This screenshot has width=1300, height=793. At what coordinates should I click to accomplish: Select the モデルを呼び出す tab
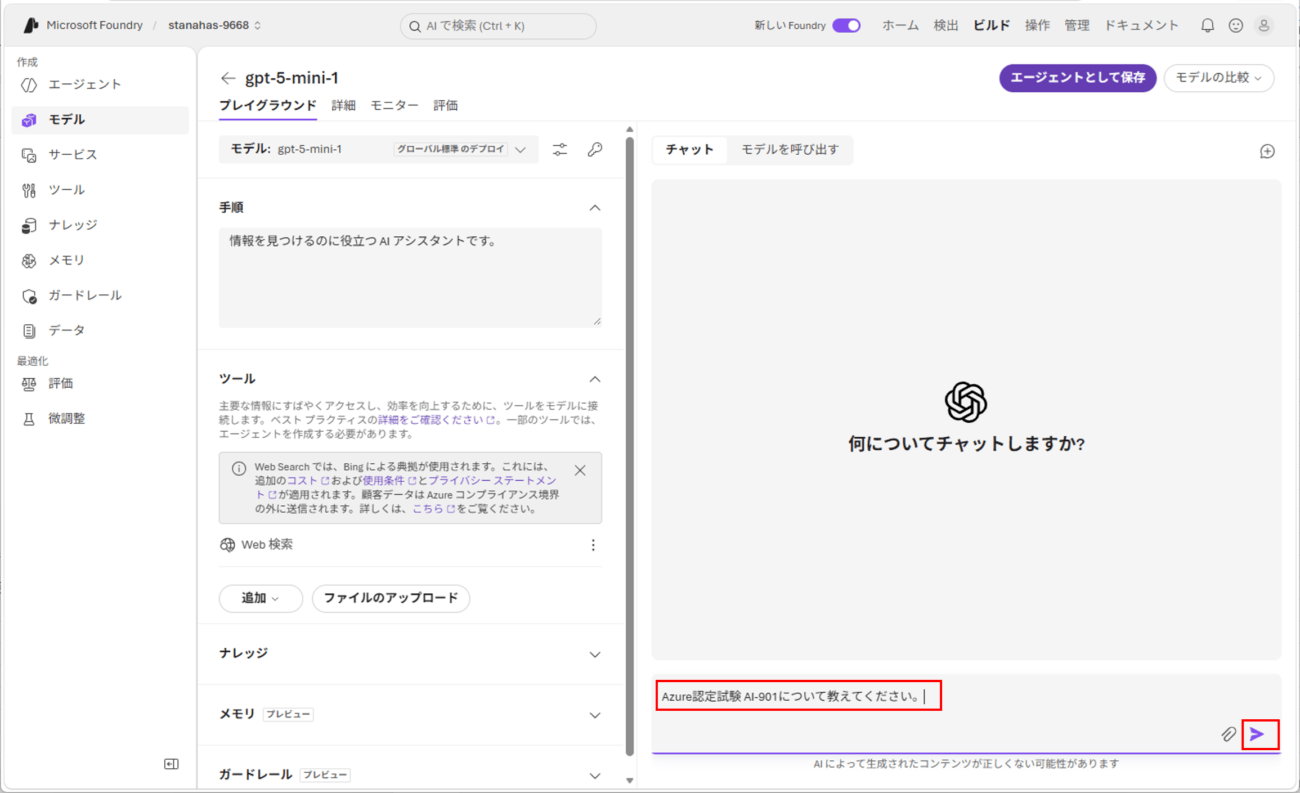point(790,150)
